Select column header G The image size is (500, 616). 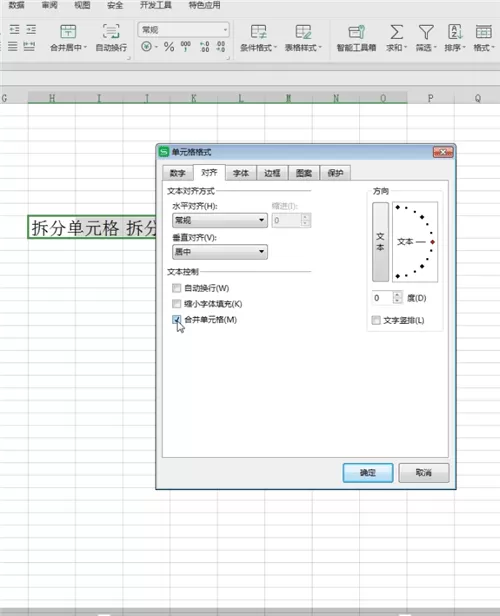click(x=14, y=98)
